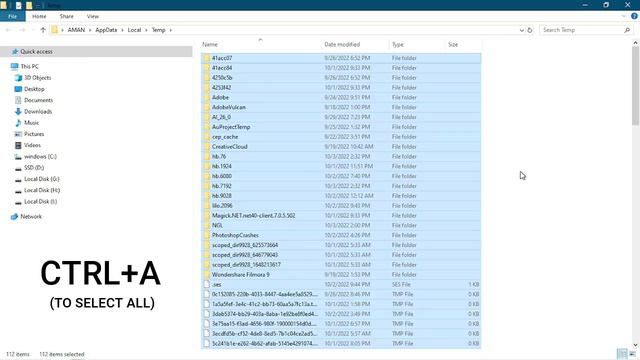640x360 pixels.
Task: Click the Back navigation arrow
Action: click(9, 30)
